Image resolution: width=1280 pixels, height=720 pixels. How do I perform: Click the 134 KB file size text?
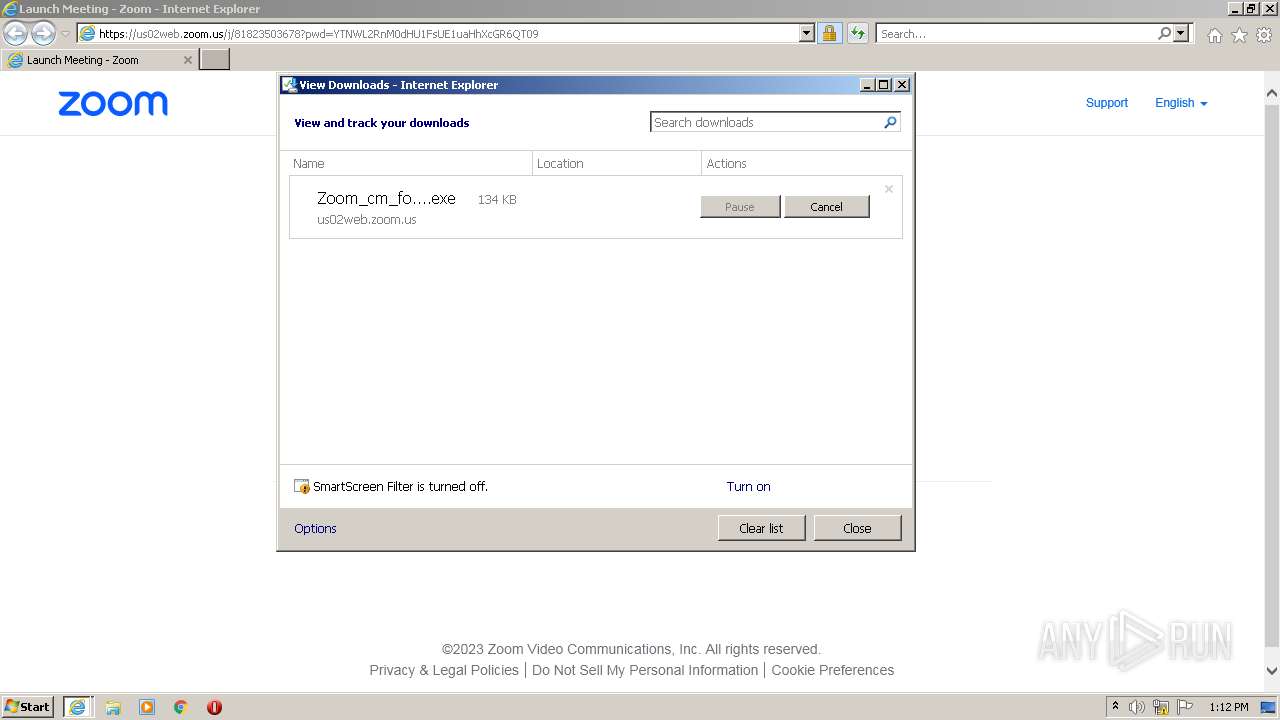point(497,200)
